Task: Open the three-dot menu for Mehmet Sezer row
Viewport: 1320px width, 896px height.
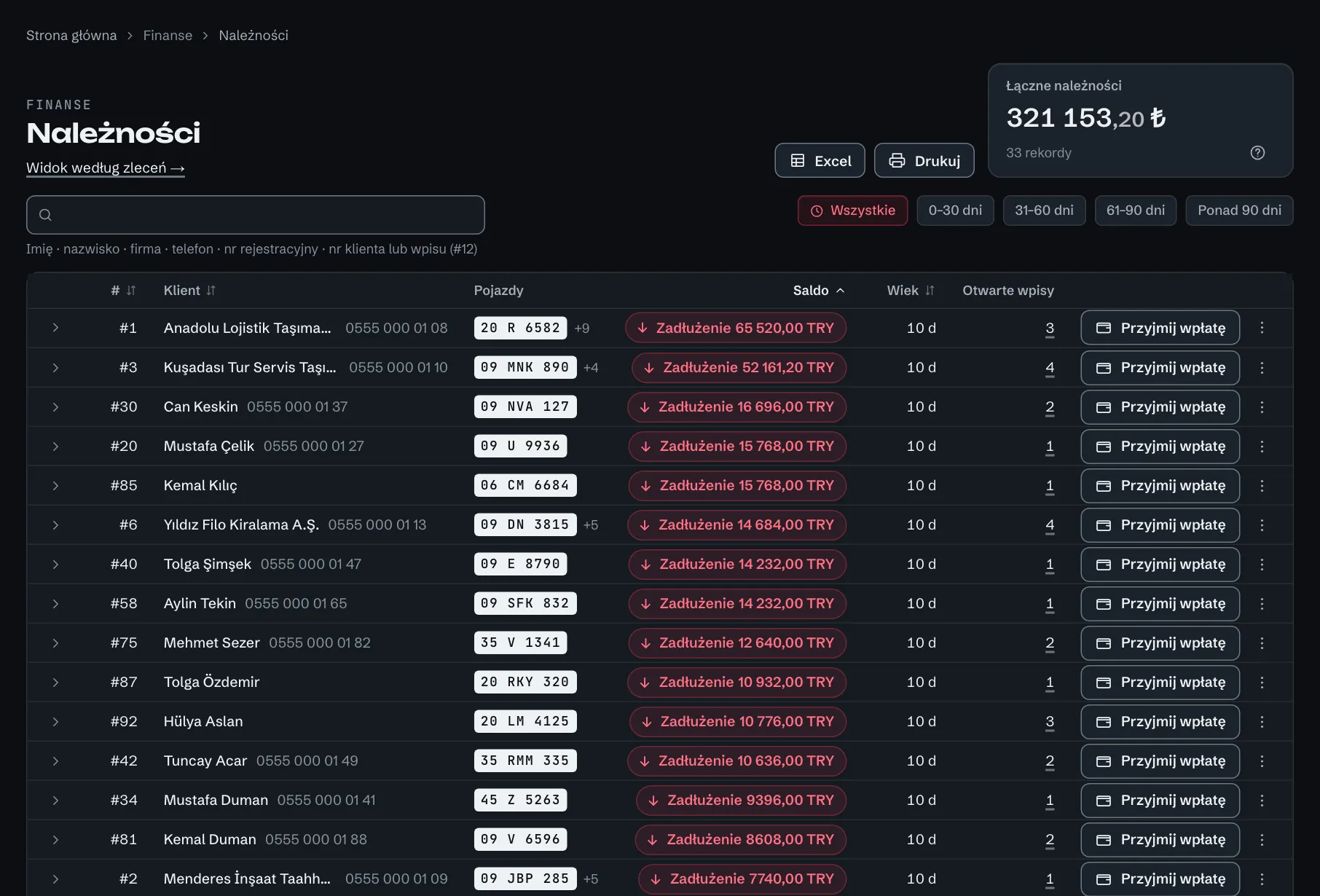Action: 1262,642
